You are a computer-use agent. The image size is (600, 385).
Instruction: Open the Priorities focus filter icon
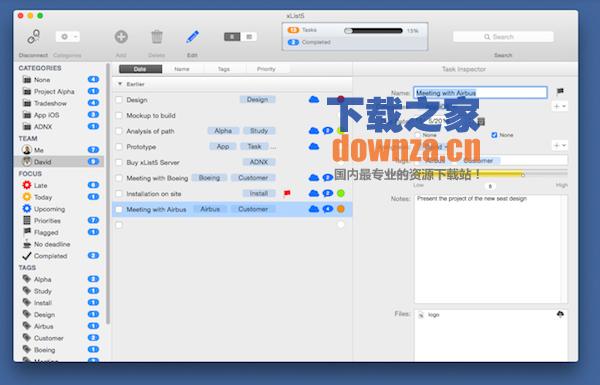point(27,221)
